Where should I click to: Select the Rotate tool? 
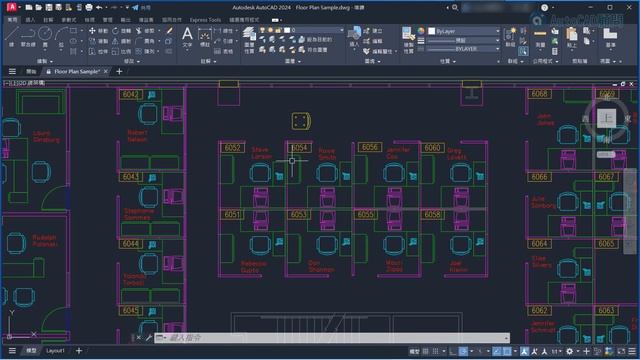121,31
